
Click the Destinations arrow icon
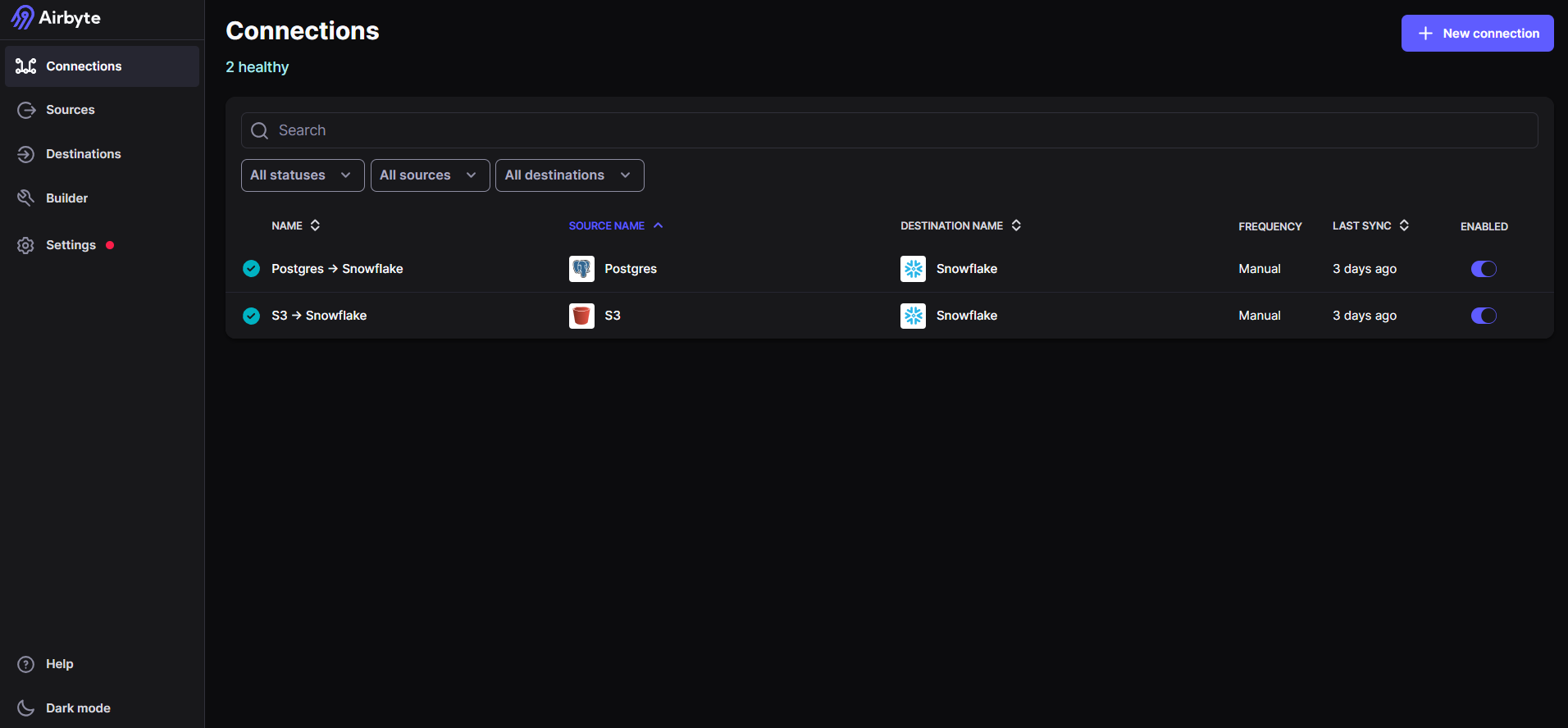click(x=26, y=154)
